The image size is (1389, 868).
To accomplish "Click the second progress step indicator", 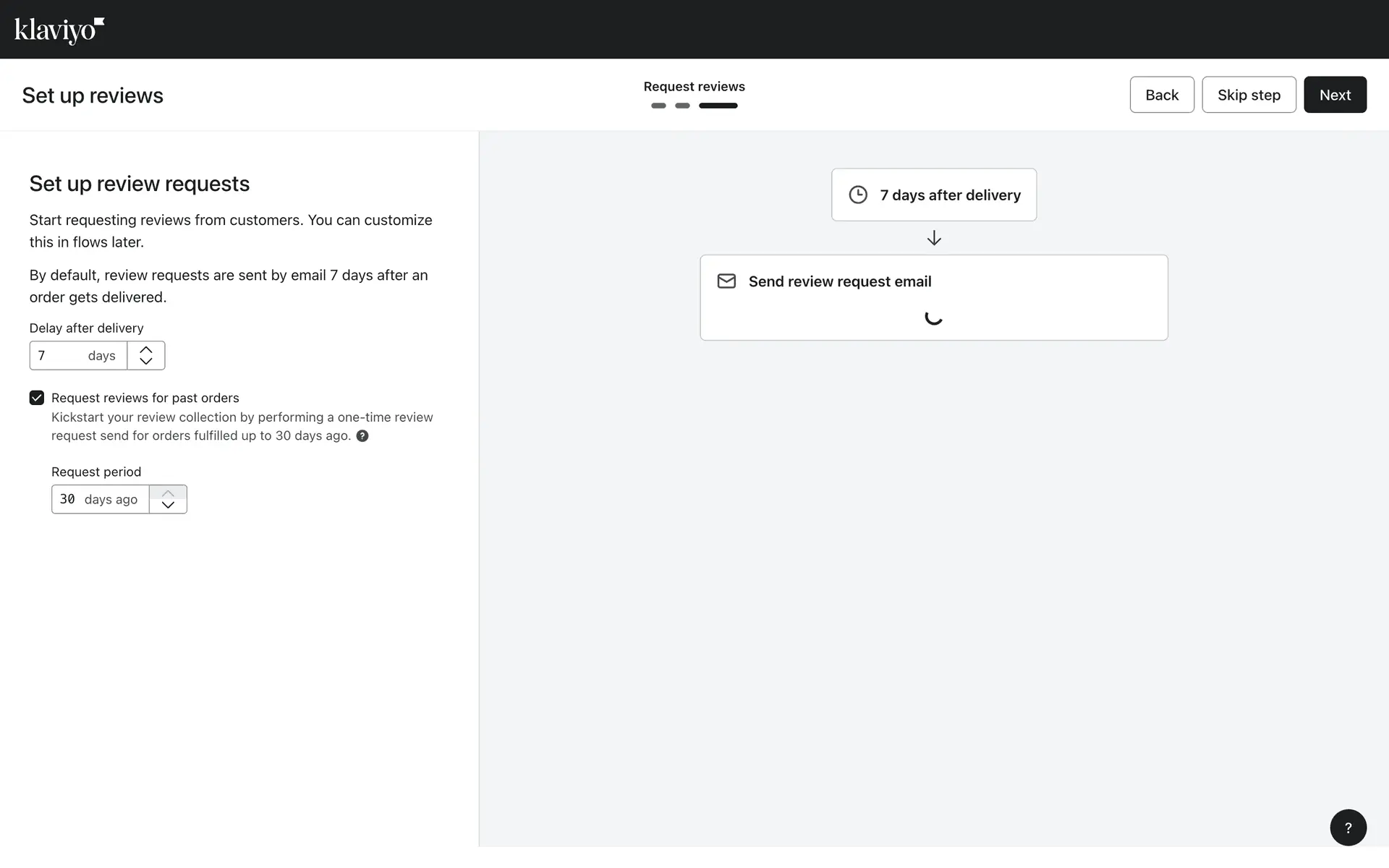I will (682, 106).
